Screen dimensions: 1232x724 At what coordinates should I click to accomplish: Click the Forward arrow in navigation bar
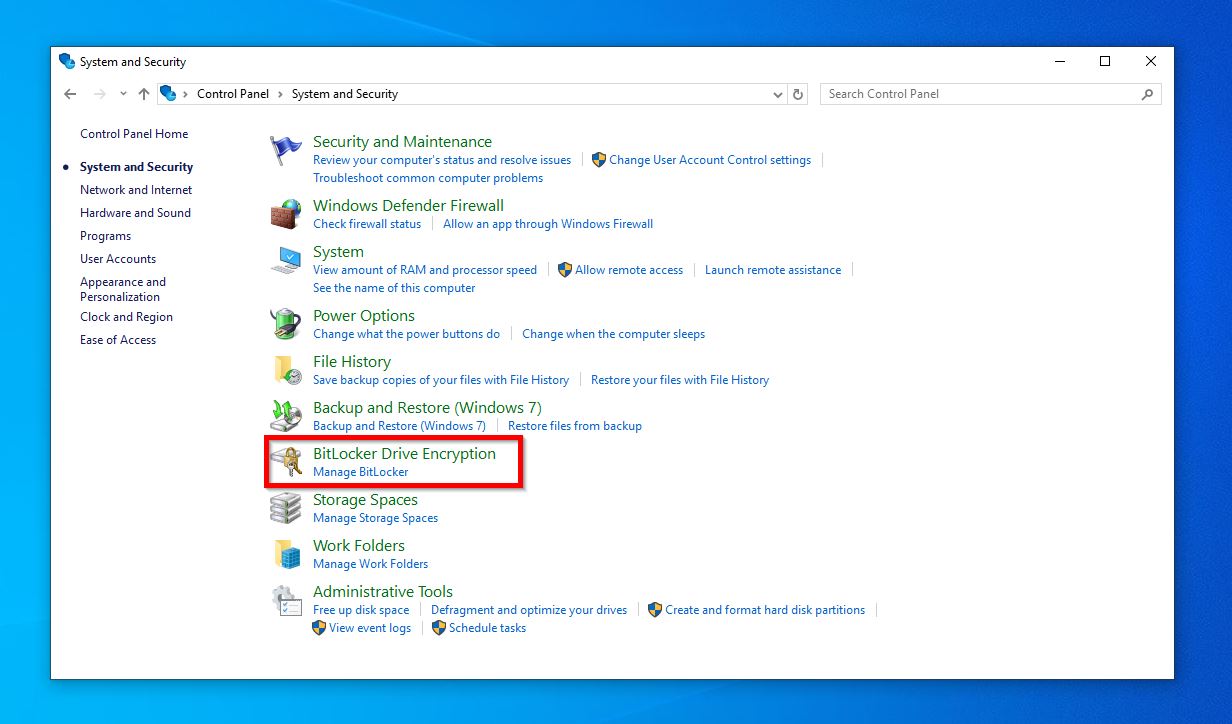point(99,94)
